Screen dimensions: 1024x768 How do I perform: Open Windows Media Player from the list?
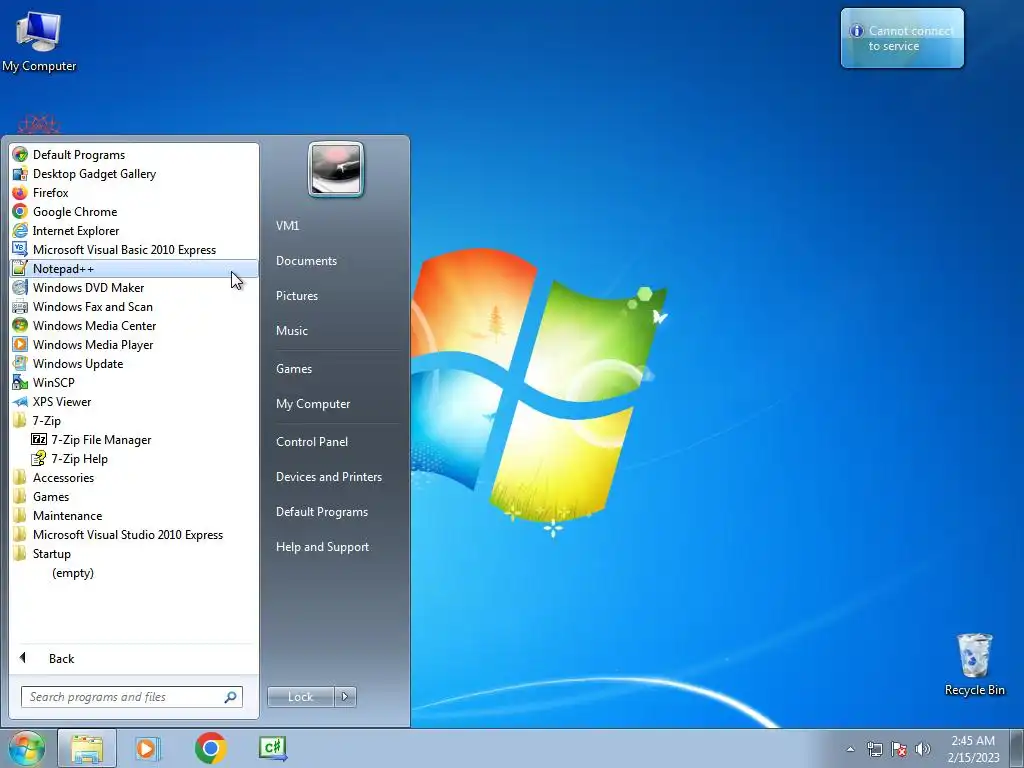134,344
